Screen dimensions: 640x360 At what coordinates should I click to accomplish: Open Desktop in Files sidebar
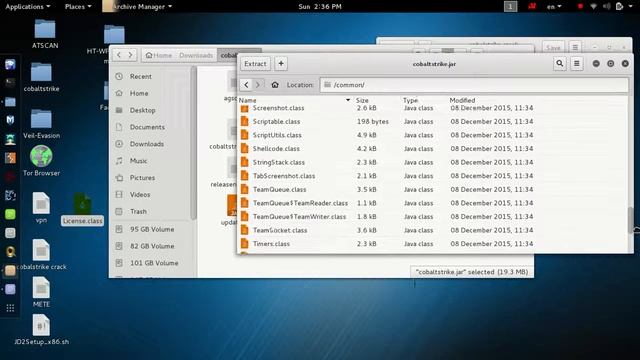click(x=151, y=110)
